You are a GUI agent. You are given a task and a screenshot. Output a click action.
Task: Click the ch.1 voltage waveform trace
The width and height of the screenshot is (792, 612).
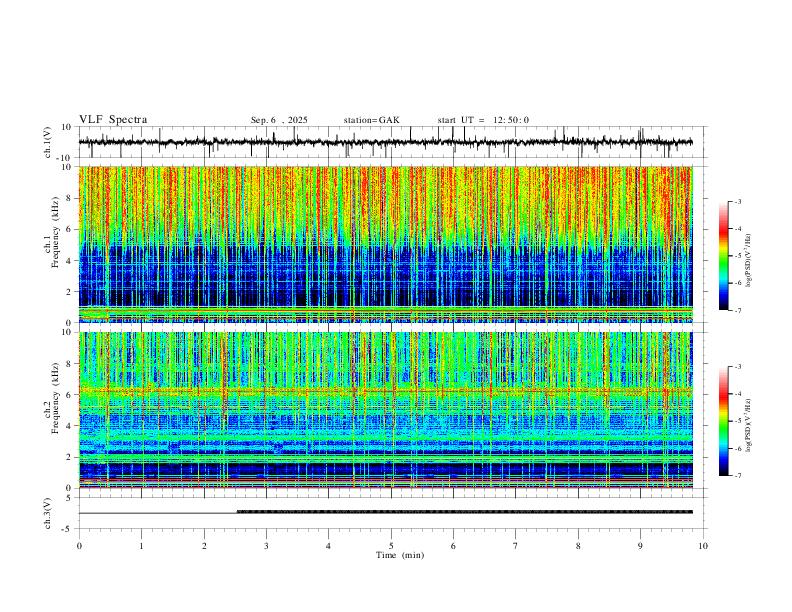tap(385, 142)
